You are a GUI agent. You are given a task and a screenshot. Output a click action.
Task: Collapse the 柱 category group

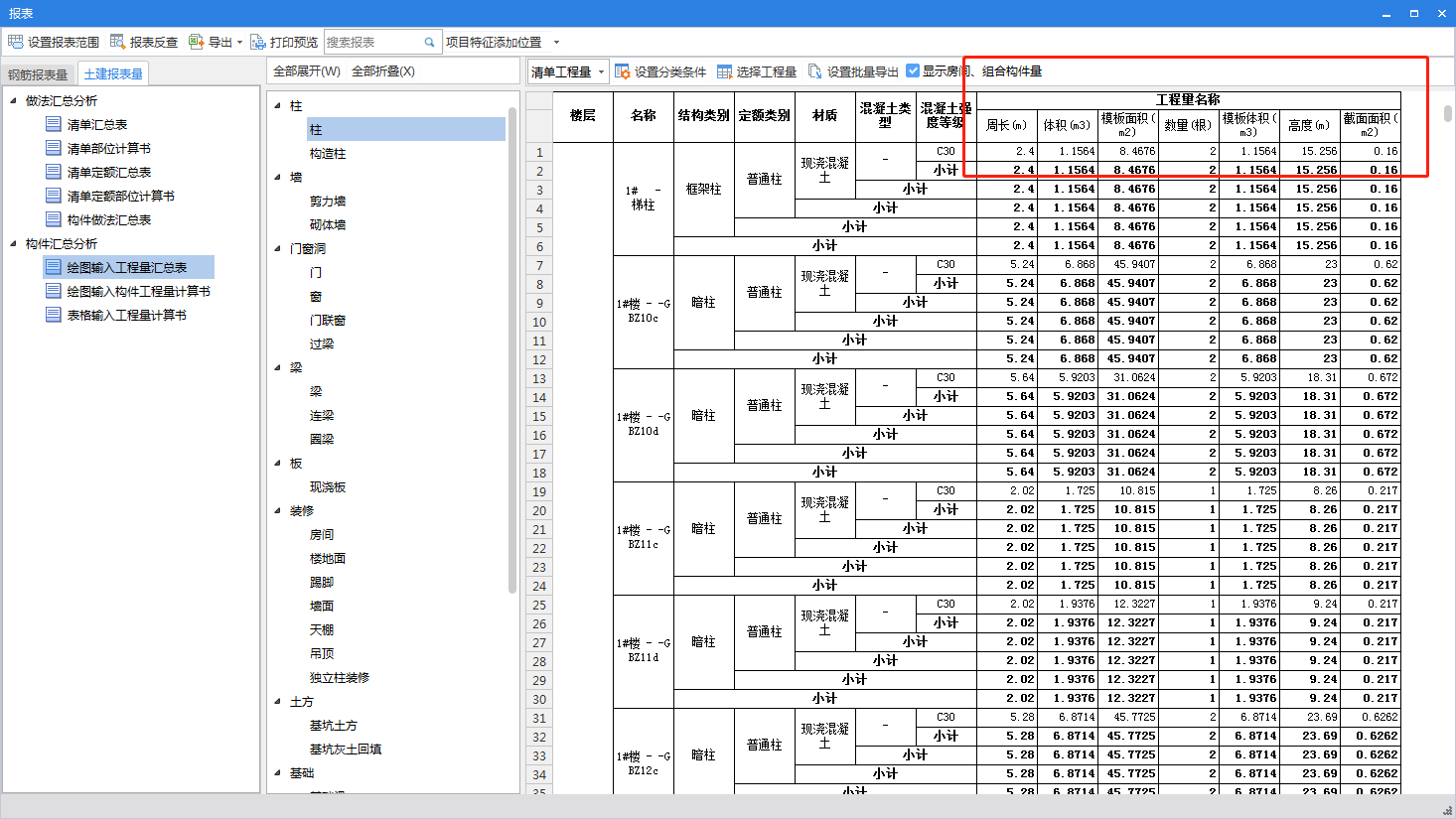coord(278,105)
